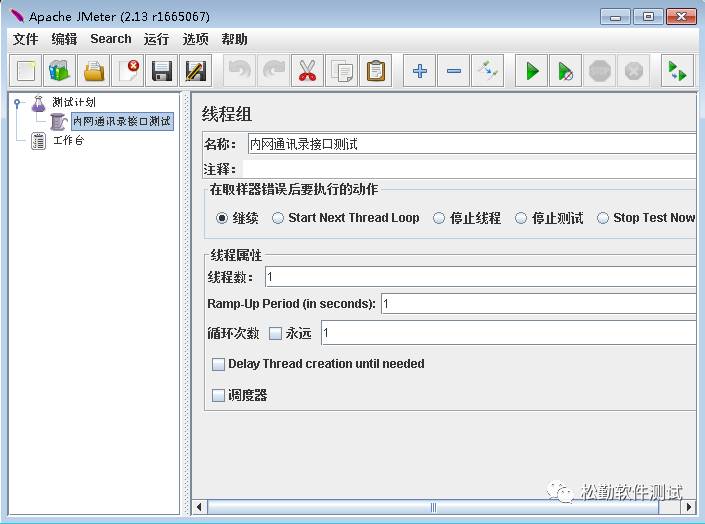
Task: Cut selection with the scissors icon
Action: click(x=308, y=71)
